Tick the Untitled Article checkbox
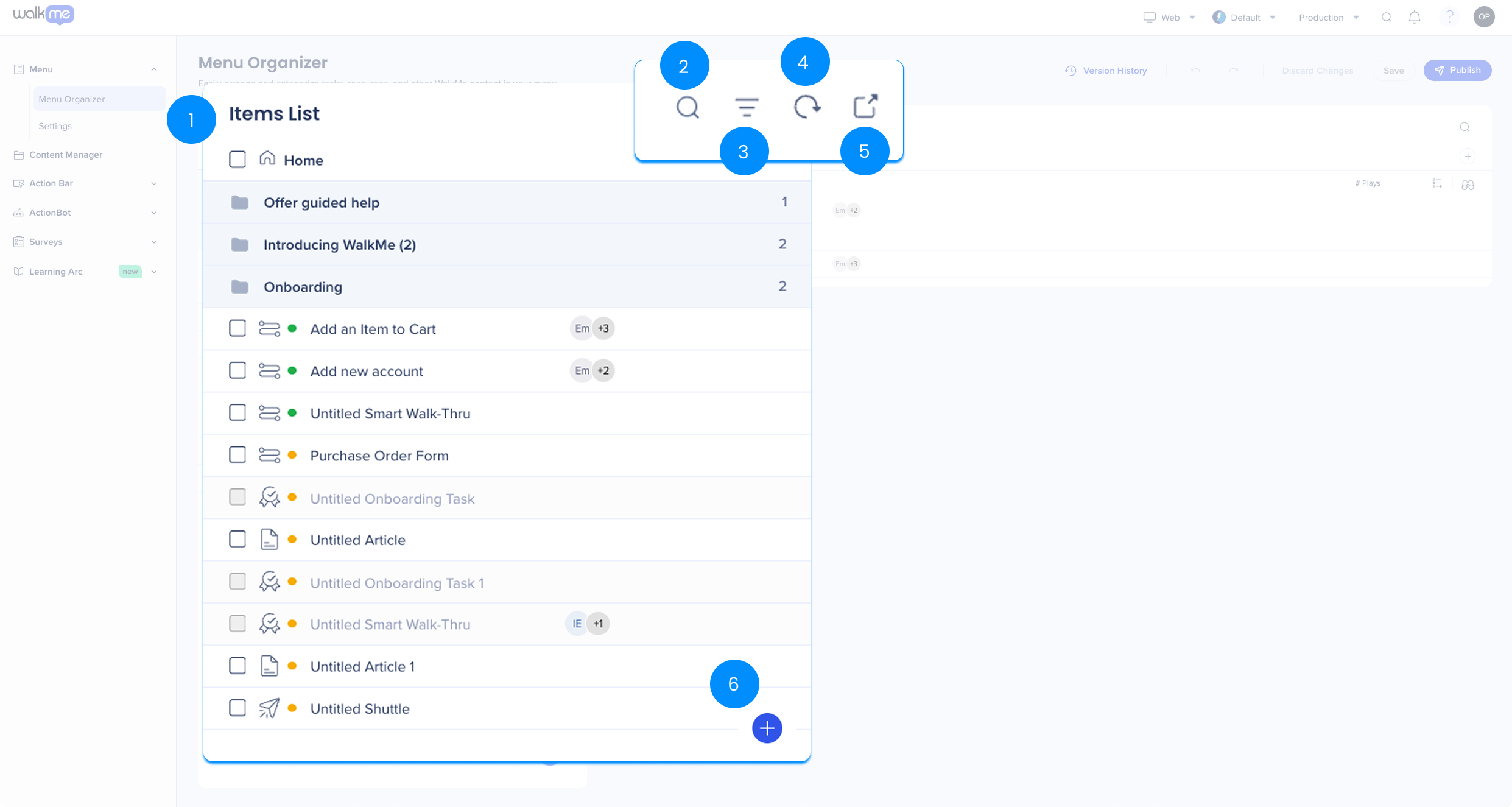This screenshot has height=807, width=1512. 237,540
